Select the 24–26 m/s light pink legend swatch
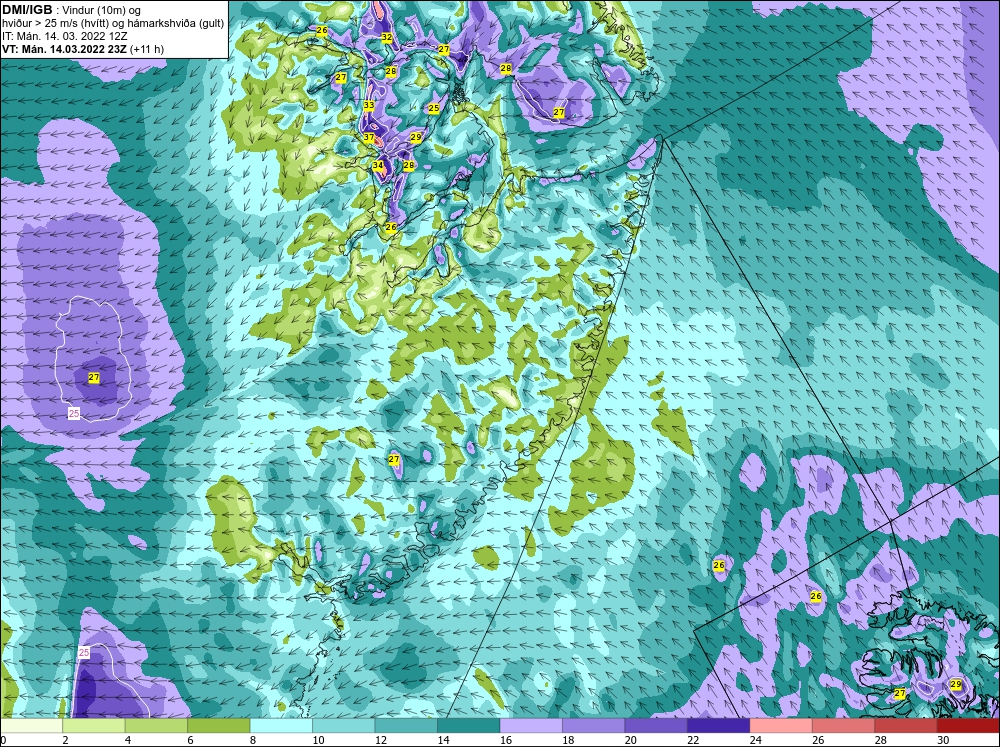Screen dimensions: 1000x747 781,726
